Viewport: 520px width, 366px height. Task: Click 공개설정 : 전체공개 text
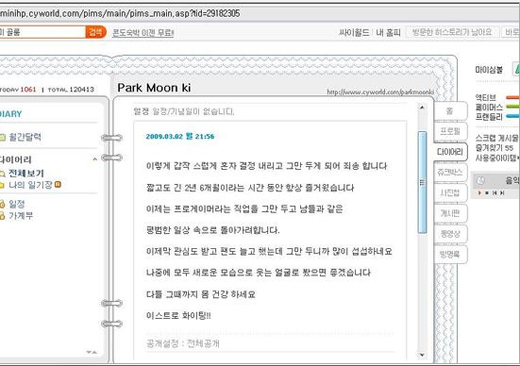click(x=183, y=344)
